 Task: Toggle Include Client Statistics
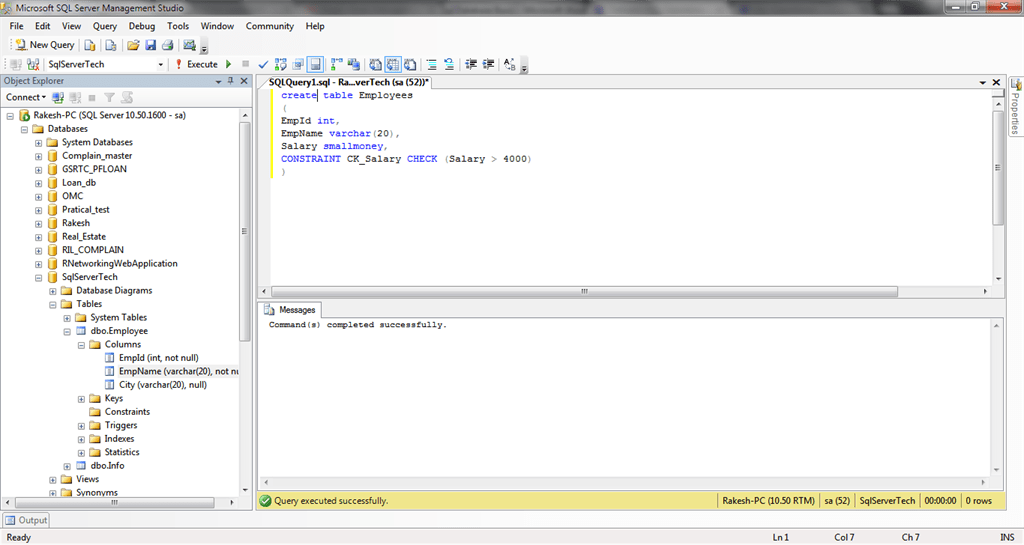coord(354,64)
